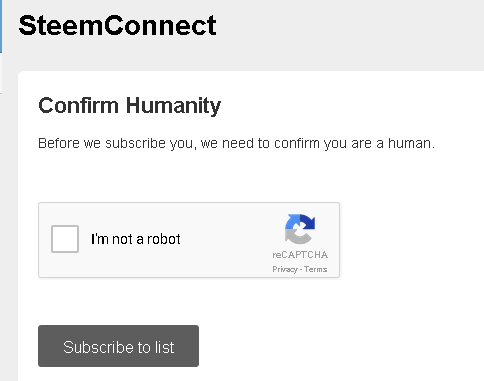Click empty space inside the reCAPTCHA widget

[x=227, y=240]
